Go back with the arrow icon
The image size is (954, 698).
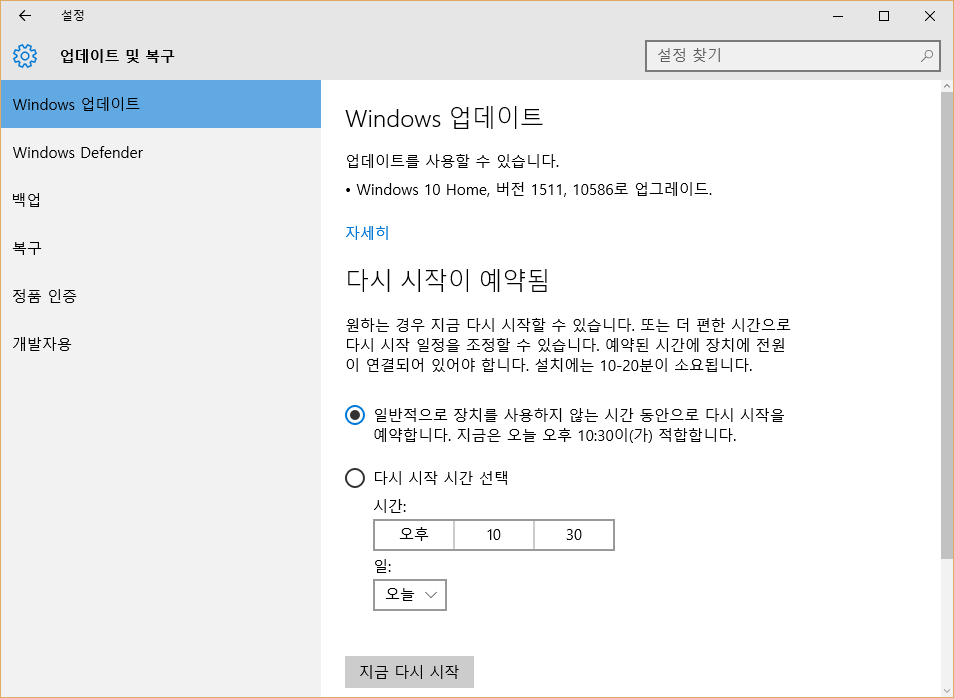pyautogui.click(x=24, y=16)
